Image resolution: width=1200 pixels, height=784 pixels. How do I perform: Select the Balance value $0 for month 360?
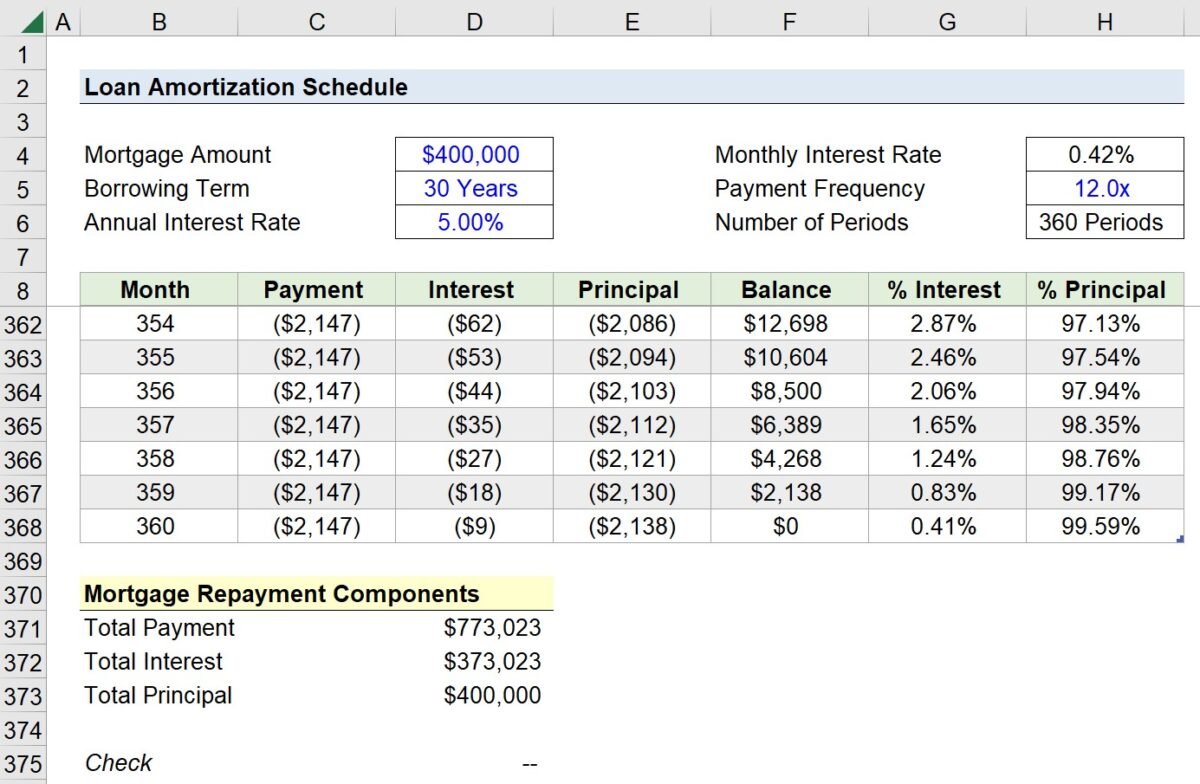(788, 526)
